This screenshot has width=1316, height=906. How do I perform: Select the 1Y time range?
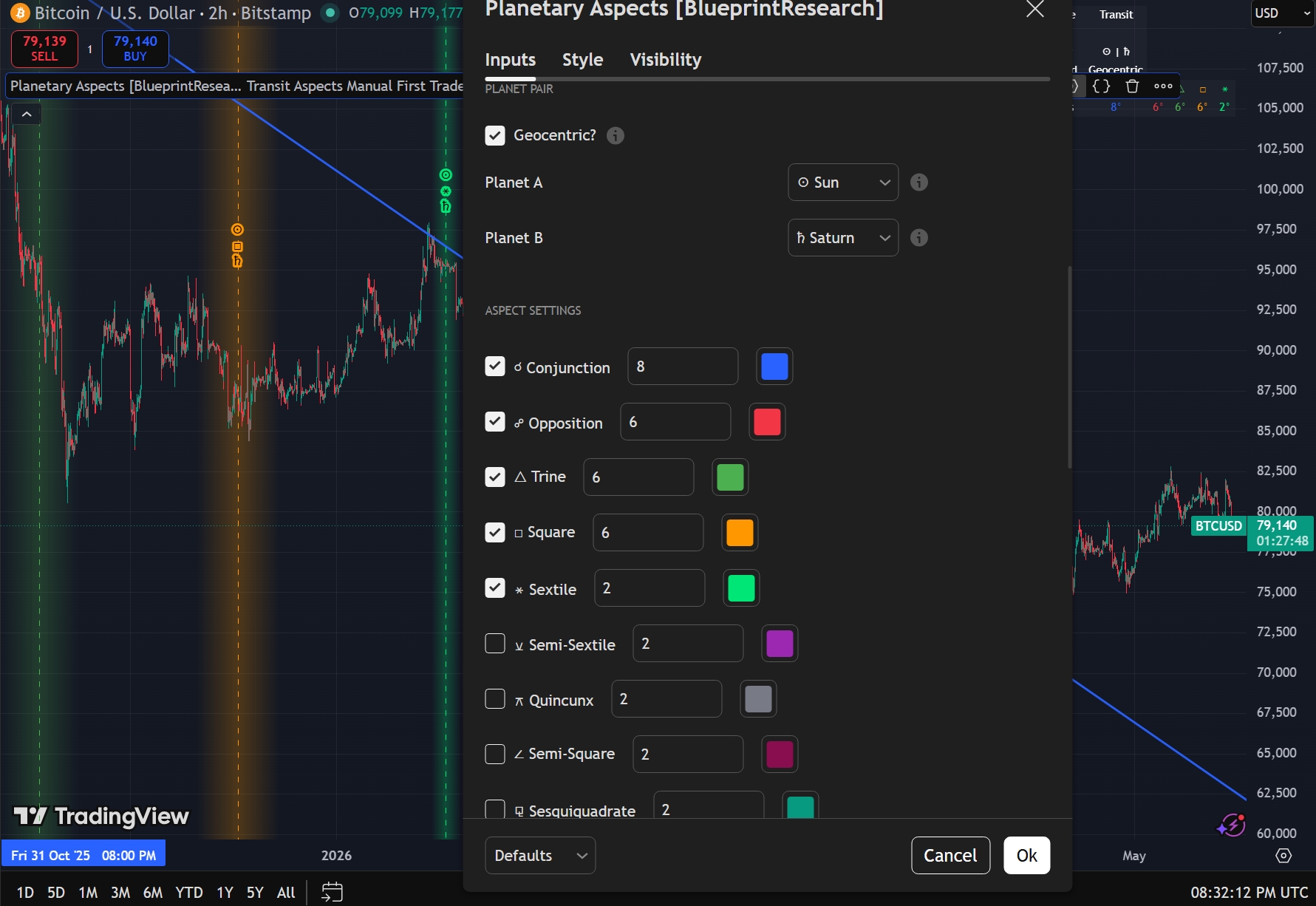(x=225, y=893)
